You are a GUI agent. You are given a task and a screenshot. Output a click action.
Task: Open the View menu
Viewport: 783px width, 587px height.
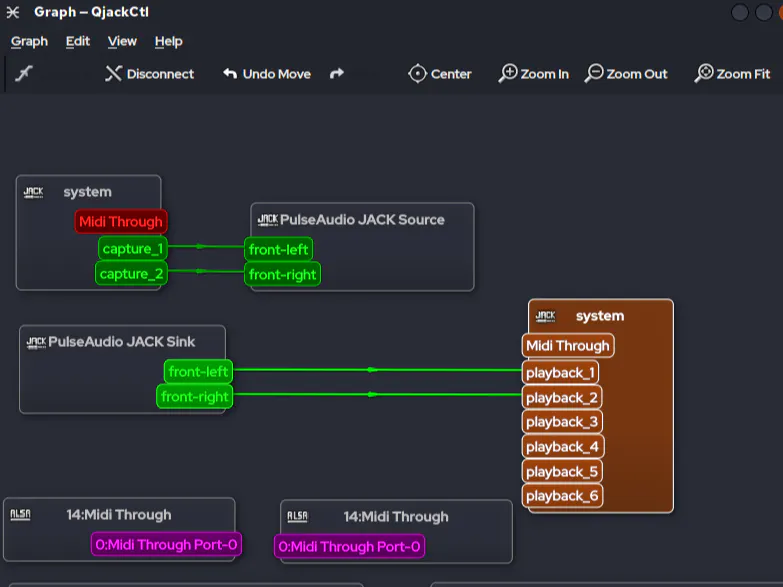tap(122, 41)
